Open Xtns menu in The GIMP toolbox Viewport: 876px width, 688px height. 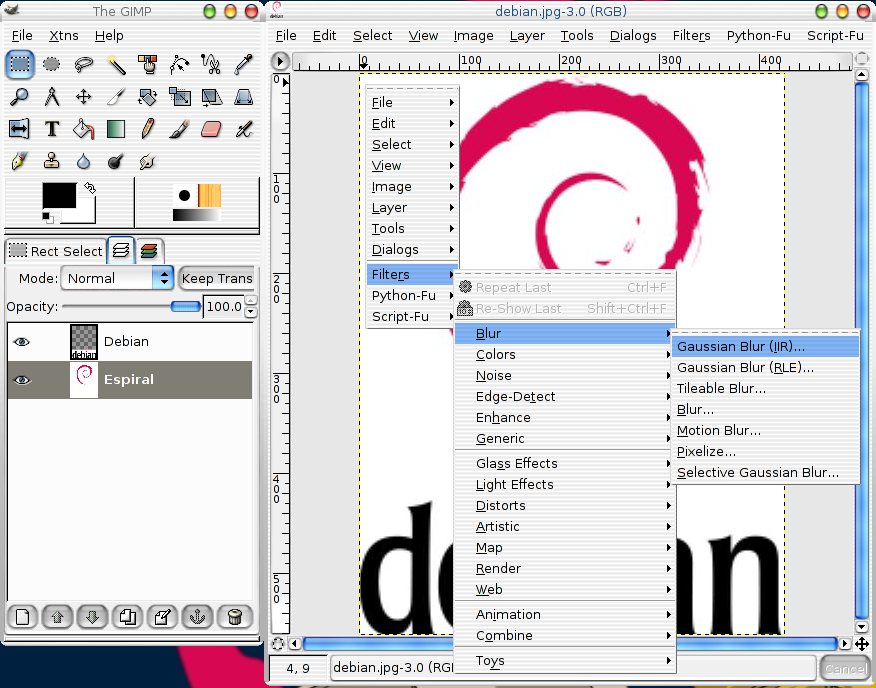[64, 36]
